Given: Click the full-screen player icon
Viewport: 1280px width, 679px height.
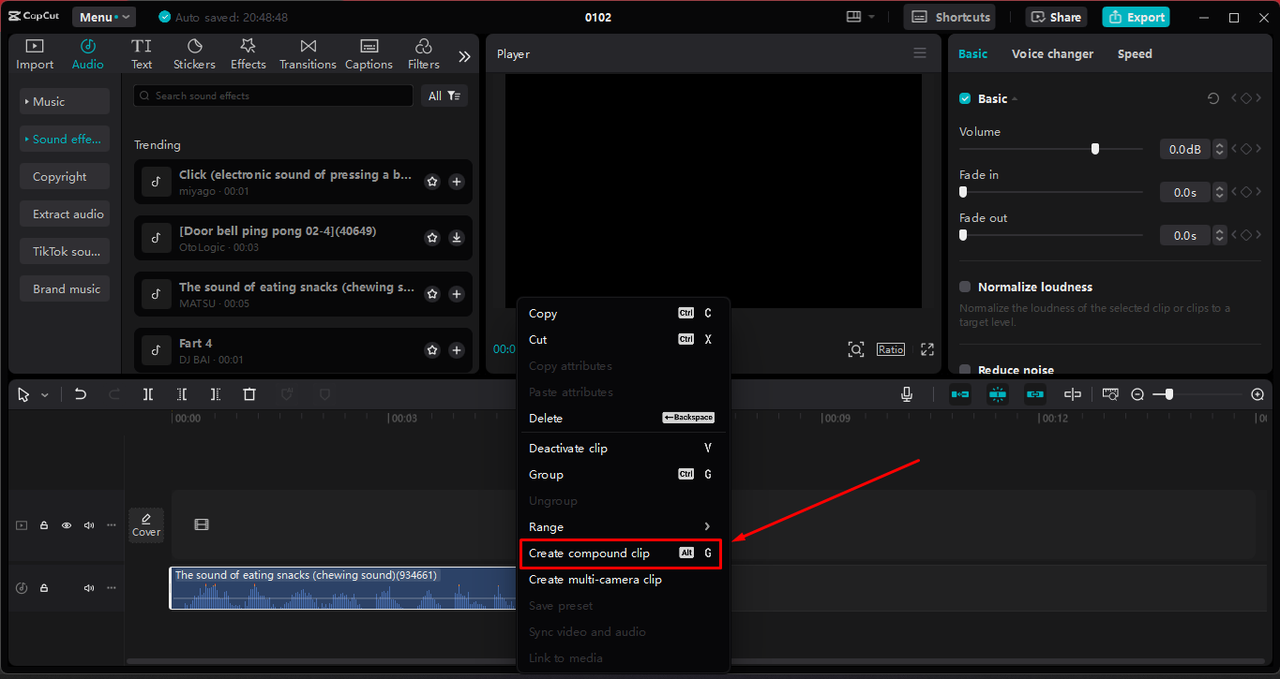Looking at the screenshot, I should click(x=927, y=349).
